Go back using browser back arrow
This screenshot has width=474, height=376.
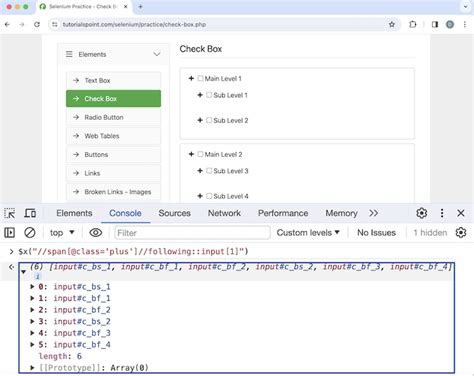coord(7,24)
